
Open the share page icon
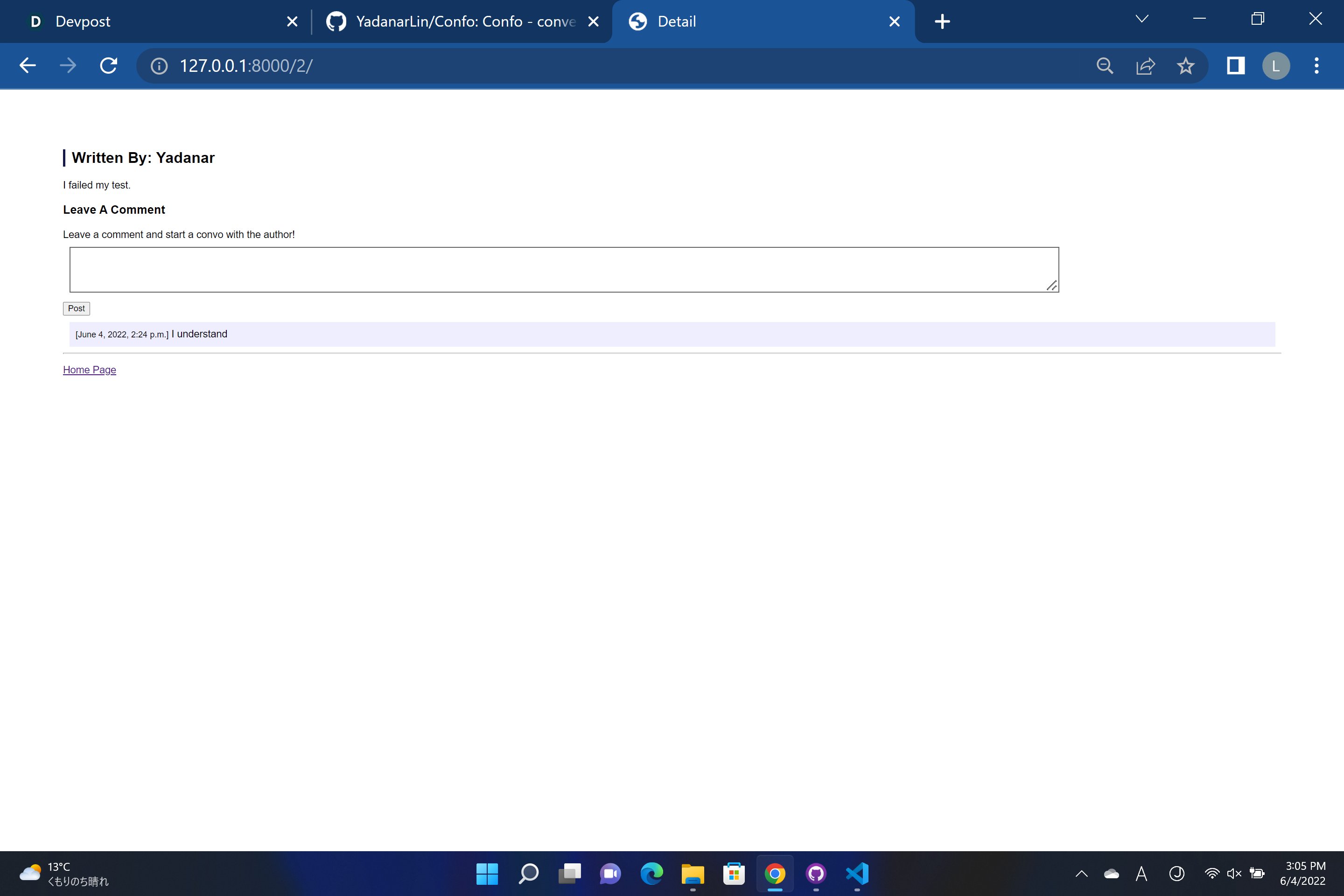(x=1145, y=66)
